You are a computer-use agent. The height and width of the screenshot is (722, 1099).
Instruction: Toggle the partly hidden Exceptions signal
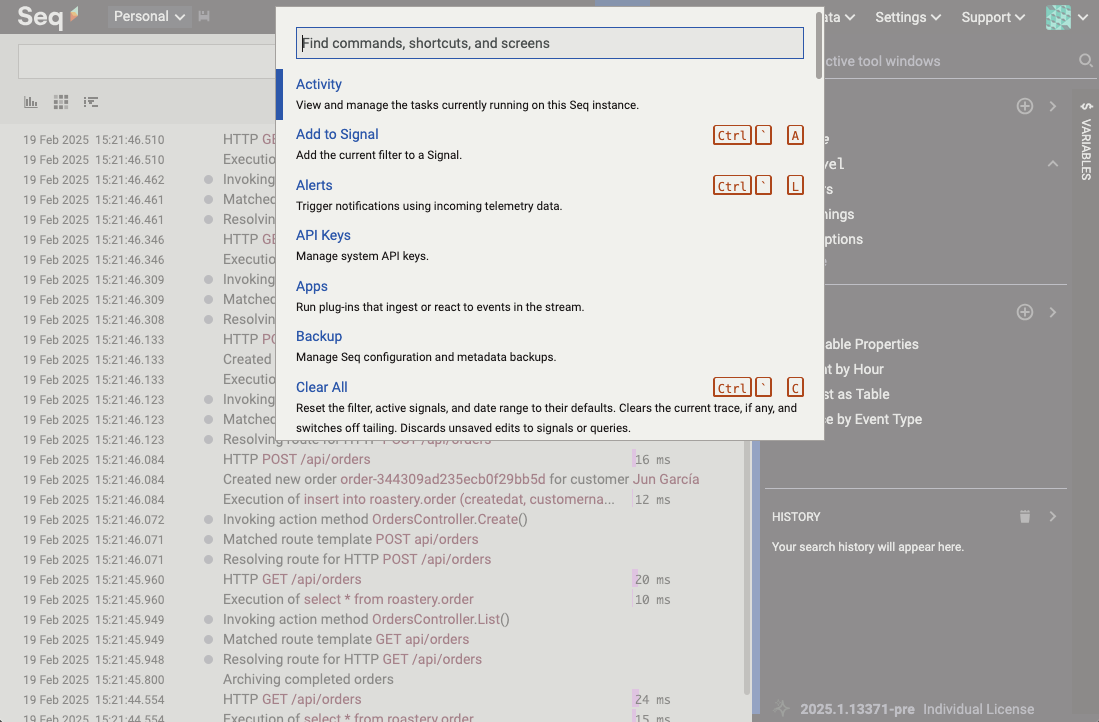pos(844,239)
